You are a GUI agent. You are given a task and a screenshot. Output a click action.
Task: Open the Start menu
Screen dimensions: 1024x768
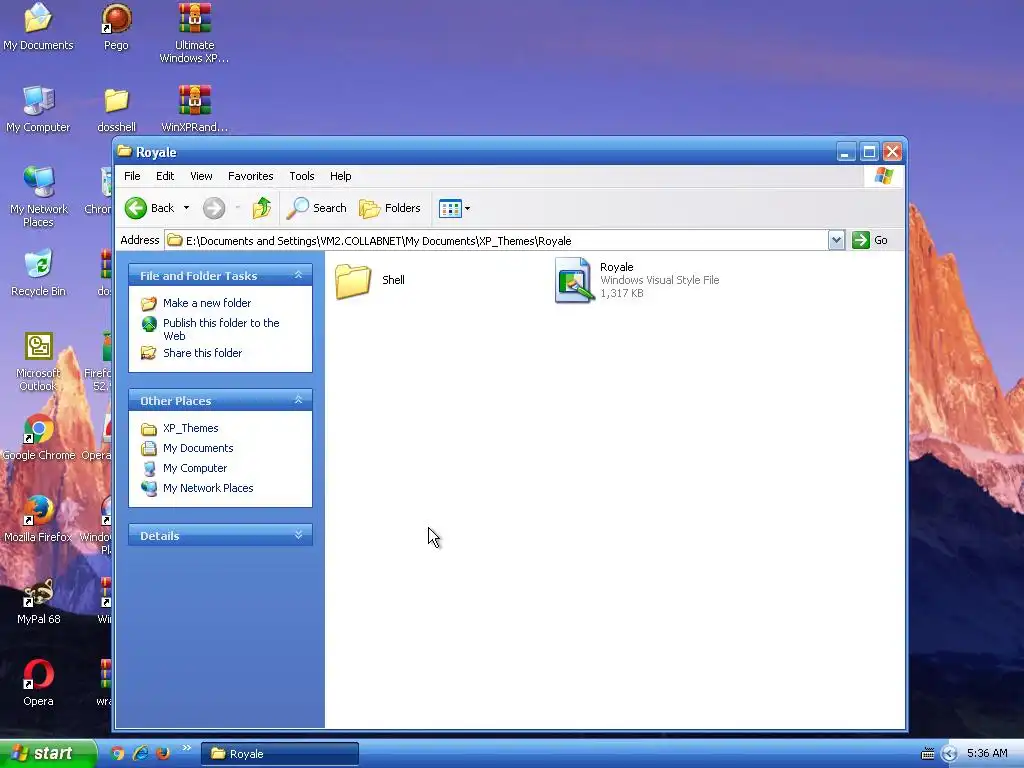(x=47, y=754)
